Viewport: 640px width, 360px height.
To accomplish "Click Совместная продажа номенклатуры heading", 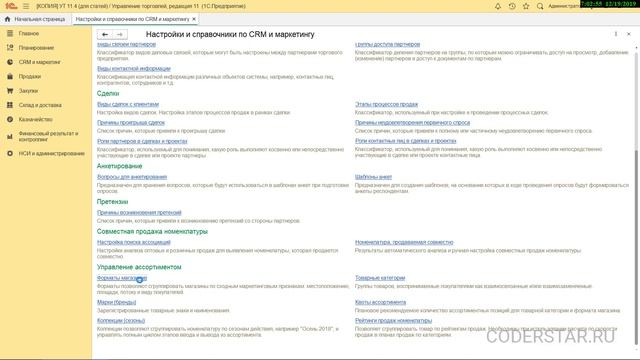I will [152, 231].
